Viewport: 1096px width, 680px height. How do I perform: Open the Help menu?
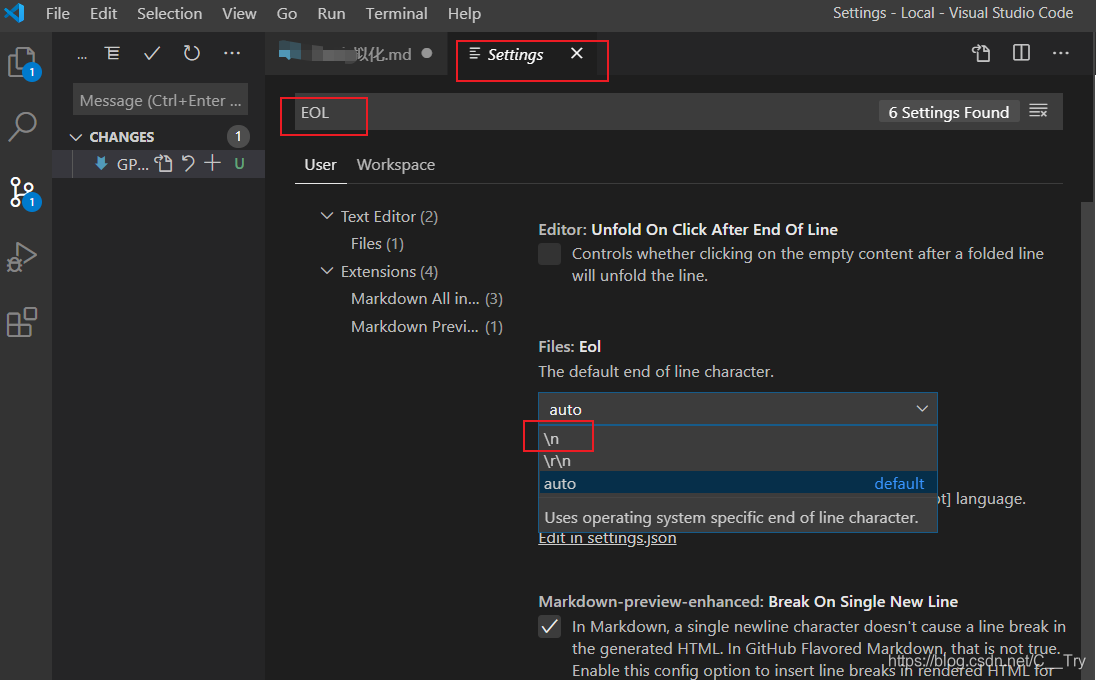coord(464,13)
